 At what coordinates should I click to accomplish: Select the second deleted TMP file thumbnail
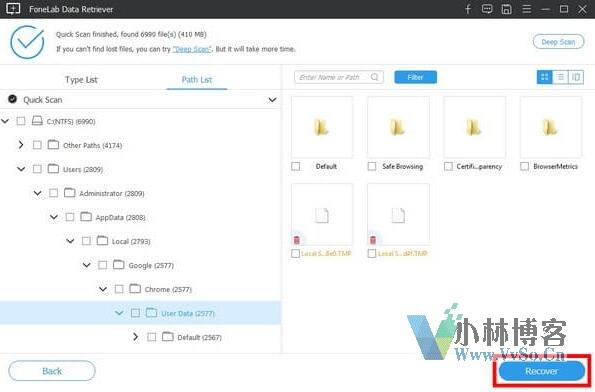tap(398, 214)
